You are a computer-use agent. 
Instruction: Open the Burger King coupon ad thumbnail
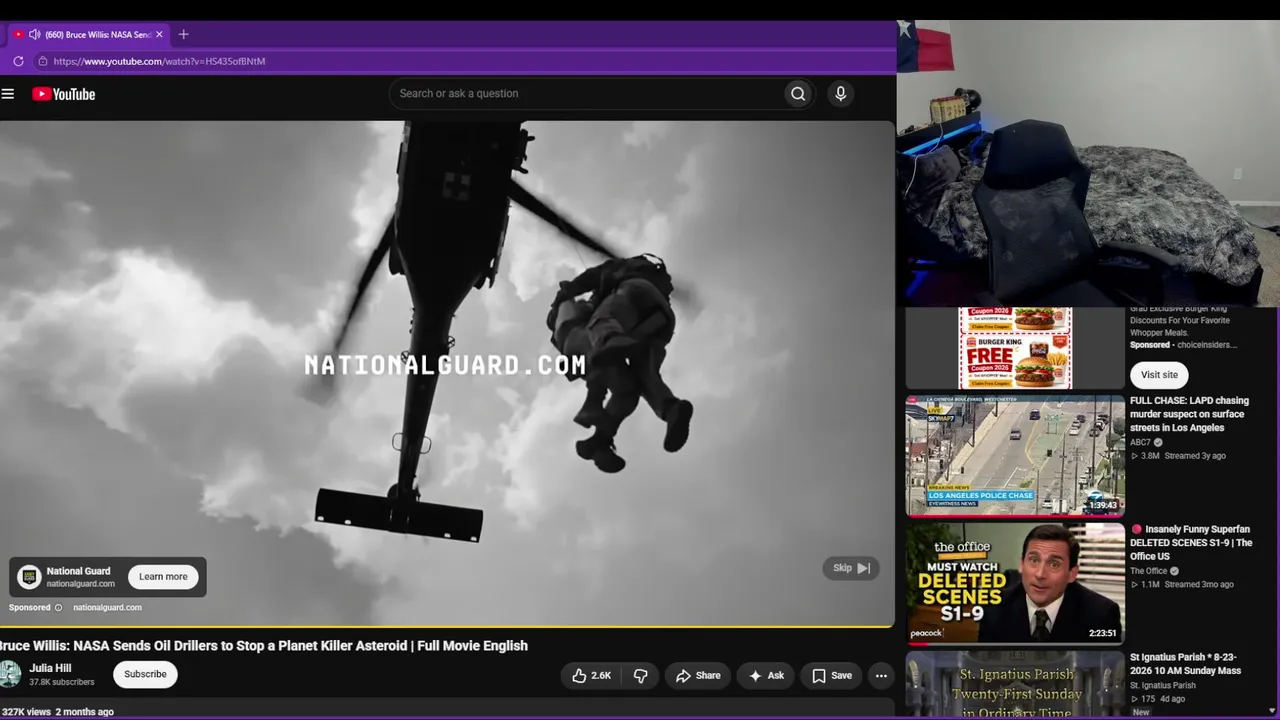1015,348
